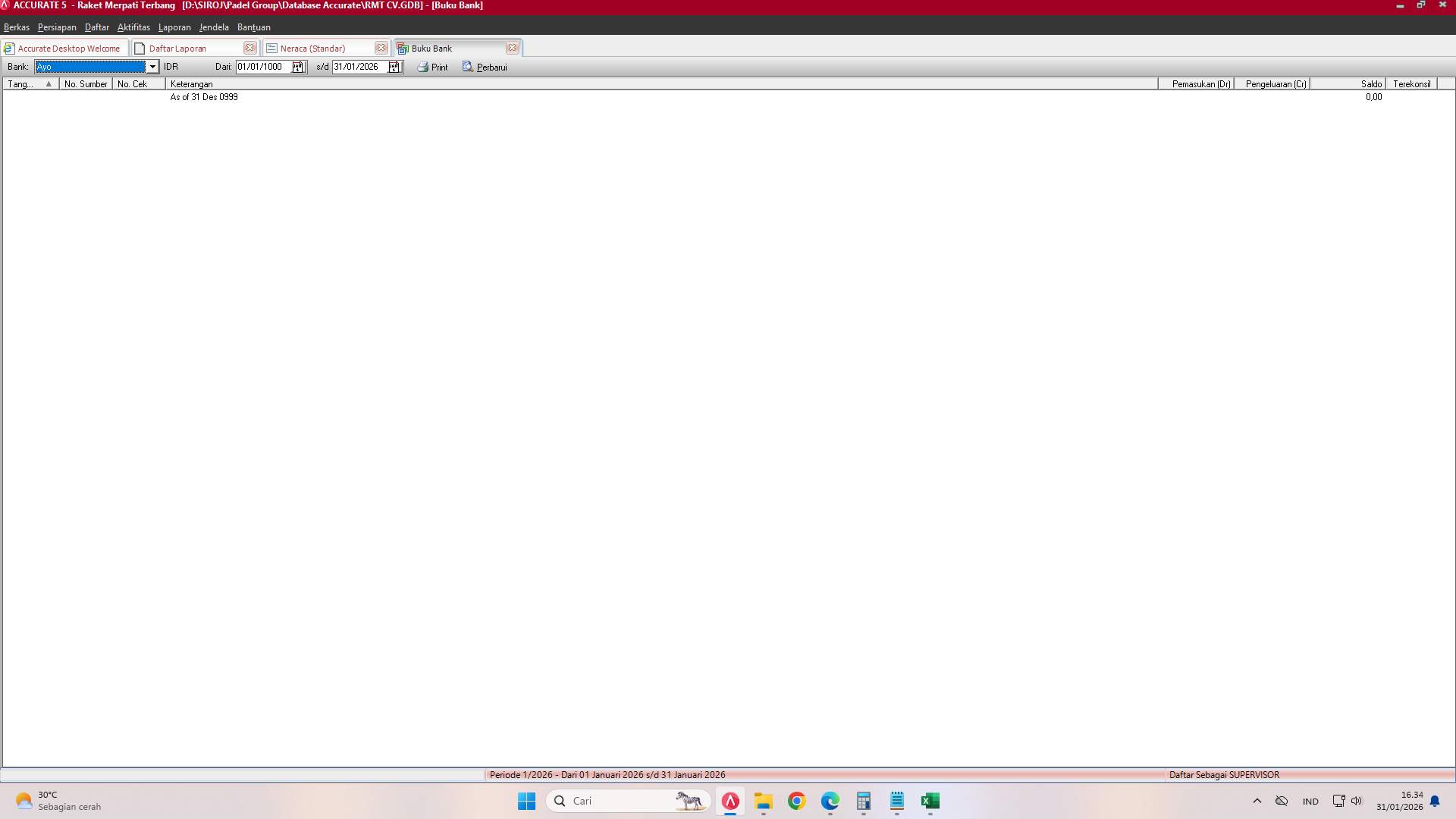The image size is (1456, 819).
Task: Click the Print icon on the Buku Bank toolbar
Action: (422, 67)
